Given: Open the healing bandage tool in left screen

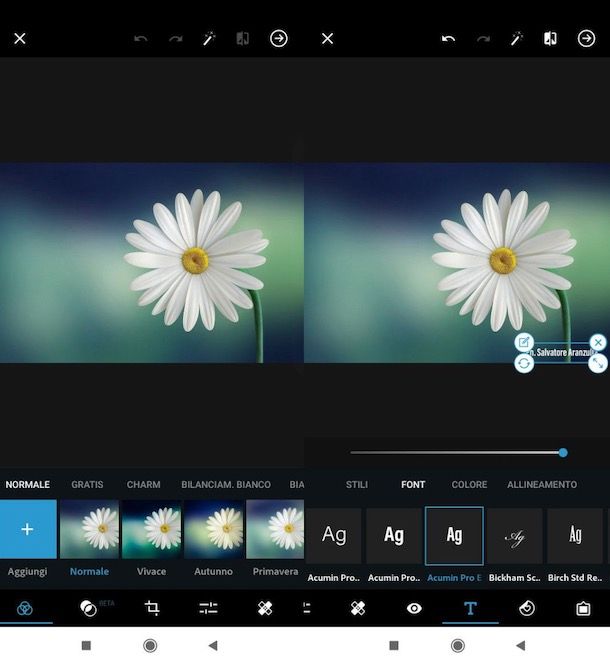Looking at the screenshot, I should click(x=265, y=608).
